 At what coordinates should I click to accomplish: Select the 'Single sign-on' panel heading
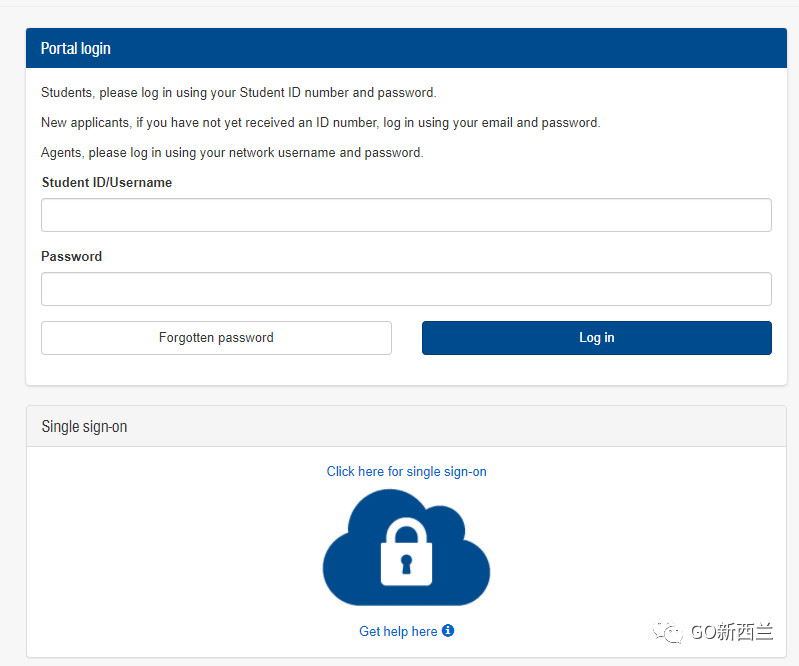pos(84,427)
